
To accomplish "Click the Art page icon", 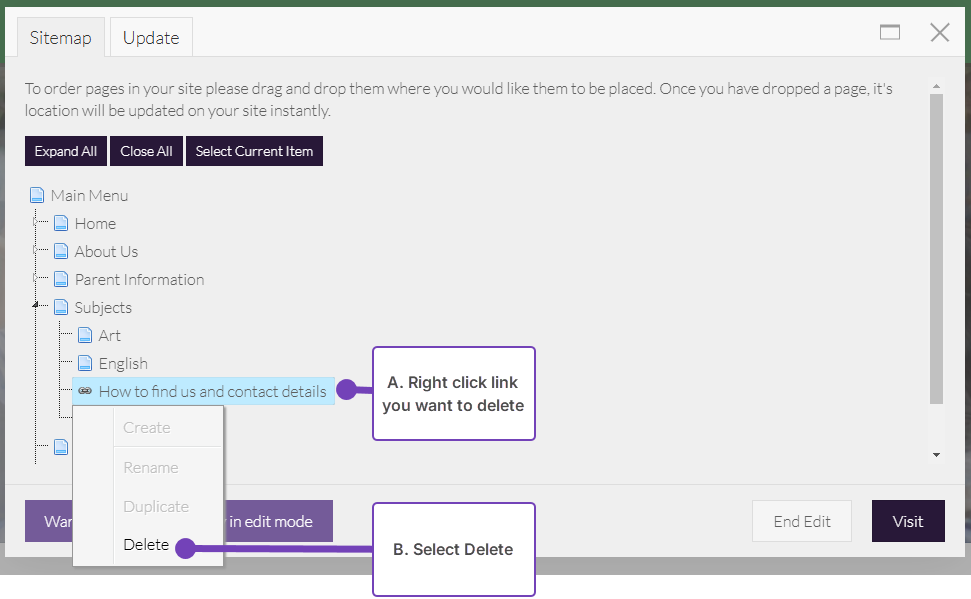I will click(x=85, y=336).
